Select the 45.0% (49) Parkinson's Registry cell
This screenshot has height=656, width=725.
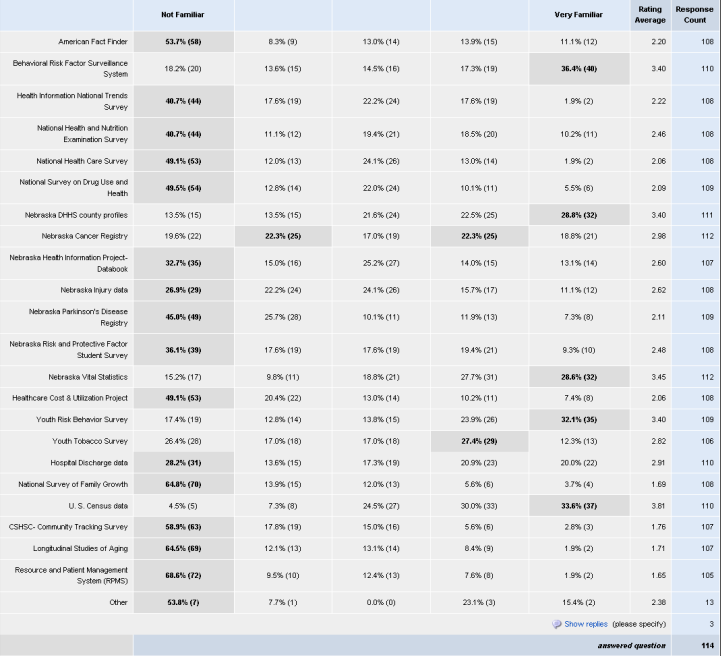click(x=184, y=317)
